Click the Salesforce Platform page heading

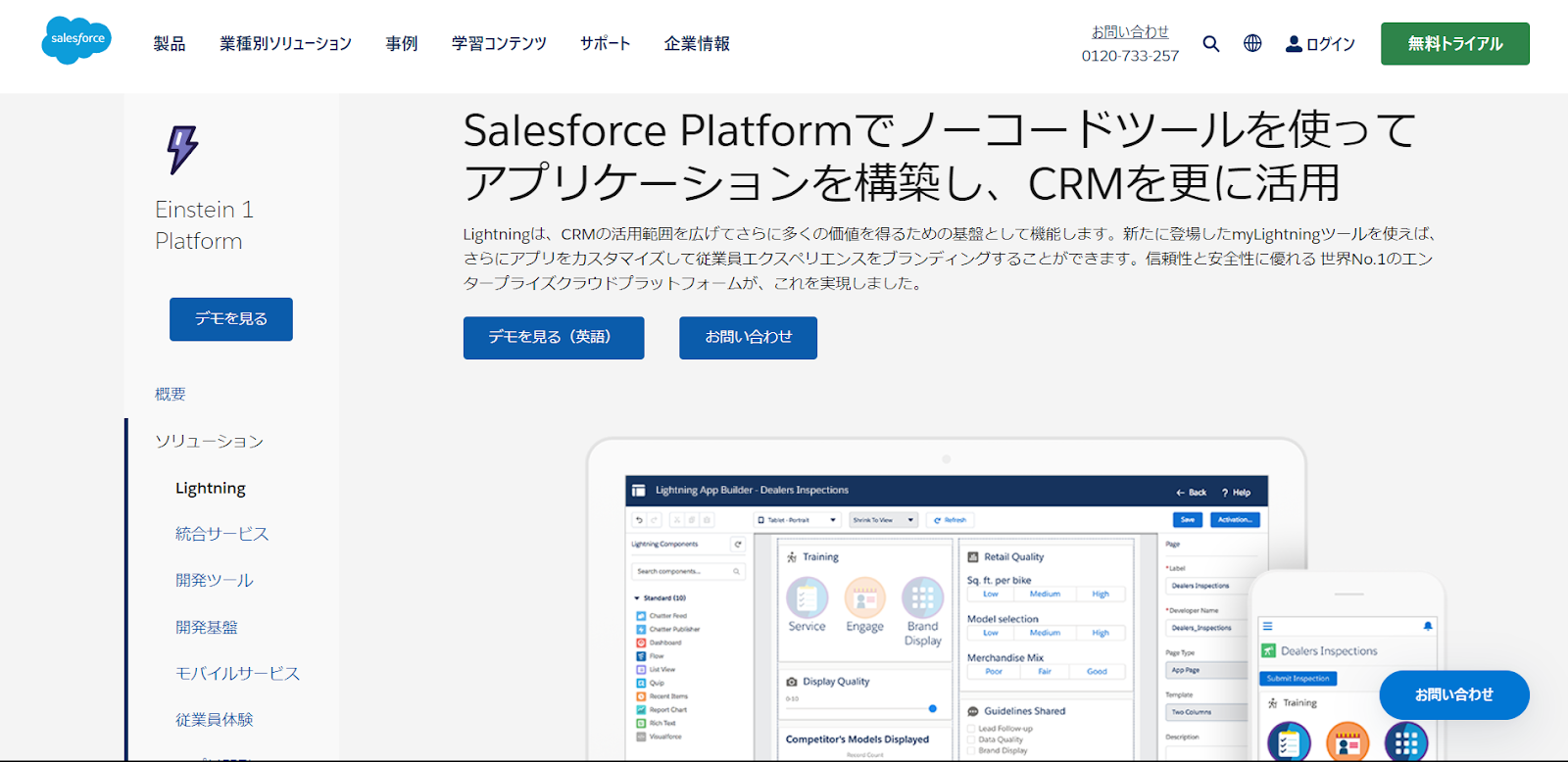(x=939, y=157)
